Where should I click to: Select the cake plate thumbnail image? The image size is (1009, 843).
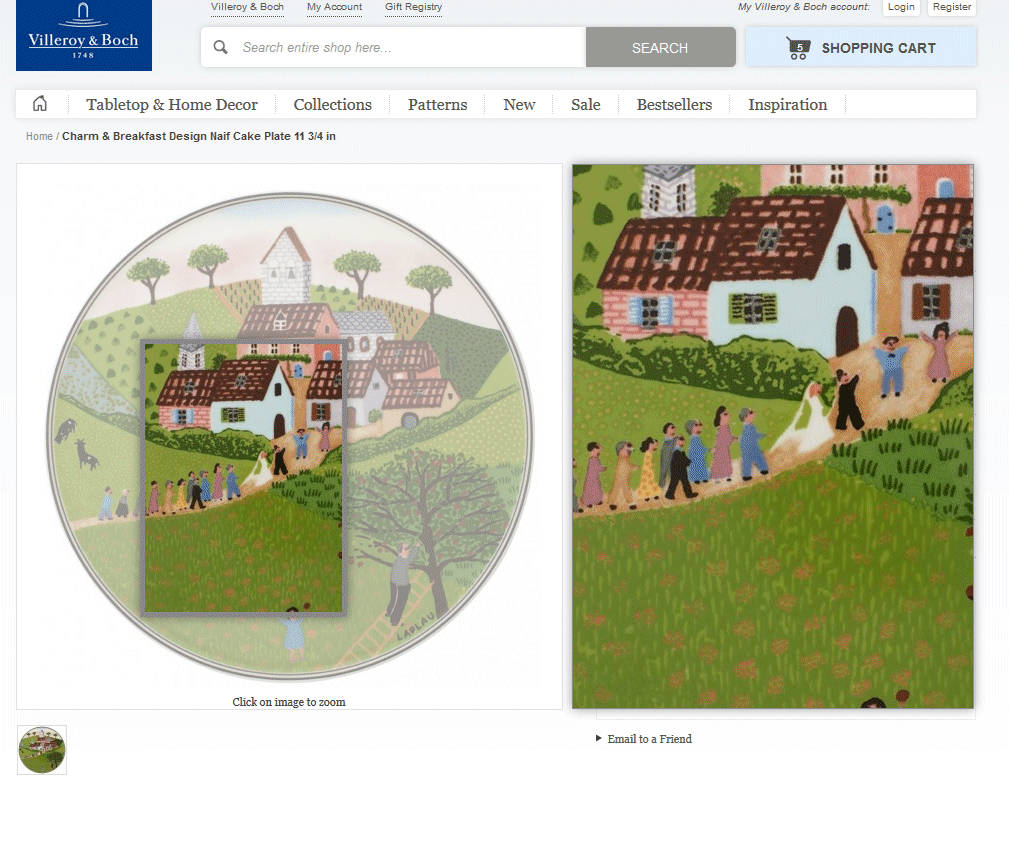[42, 750]
